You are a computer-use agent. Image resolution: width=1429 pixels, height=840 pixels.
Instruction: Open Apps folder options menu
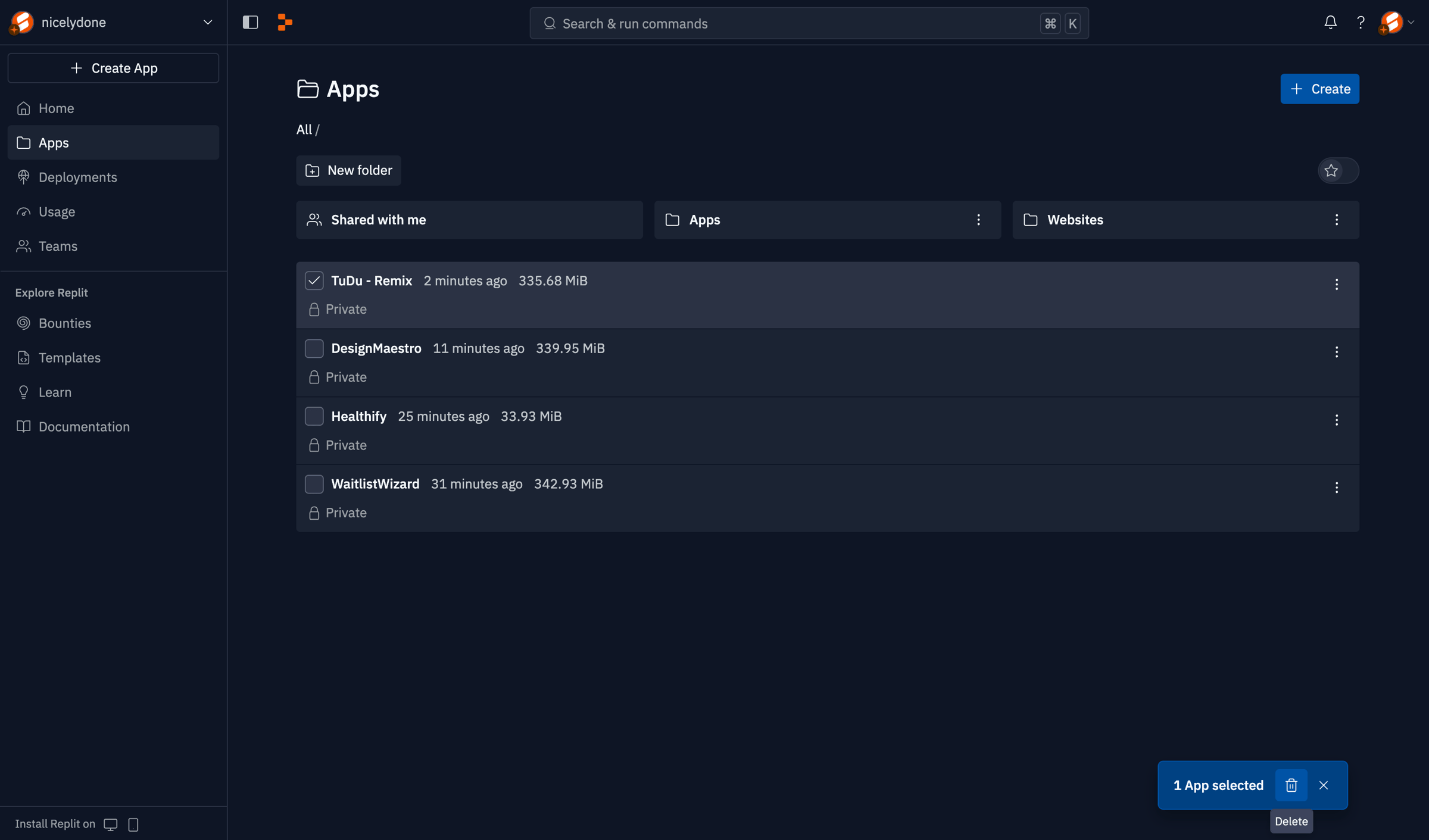tap(978, 220)
